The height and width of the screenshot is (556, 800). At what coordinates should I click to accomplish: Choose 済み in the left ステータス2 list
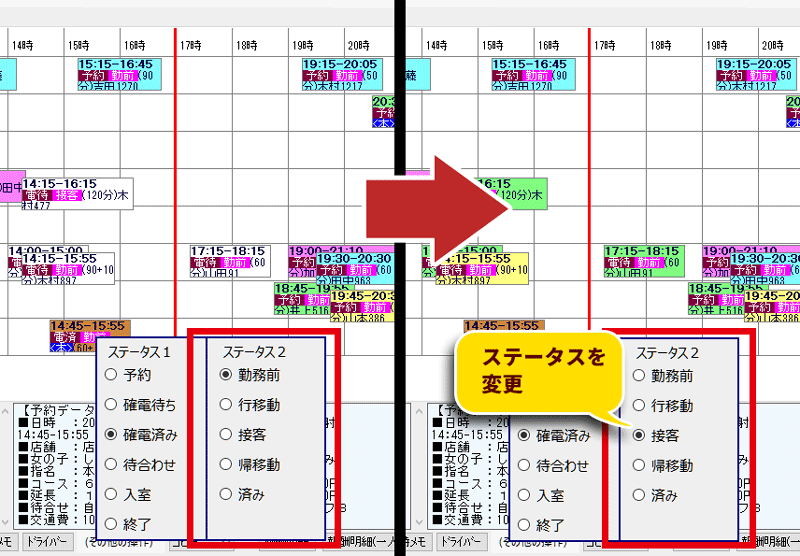pyautogui.click(x=226, y=494)
